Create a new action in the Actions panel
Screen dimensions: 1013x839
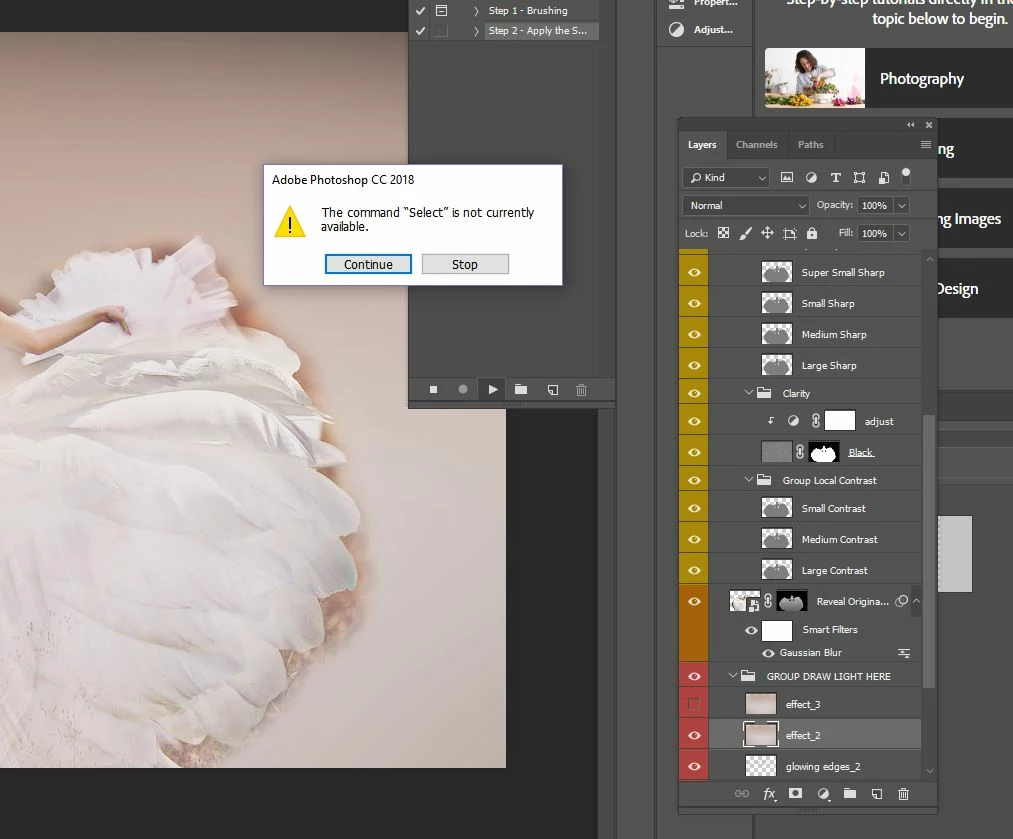pos(553,389)
